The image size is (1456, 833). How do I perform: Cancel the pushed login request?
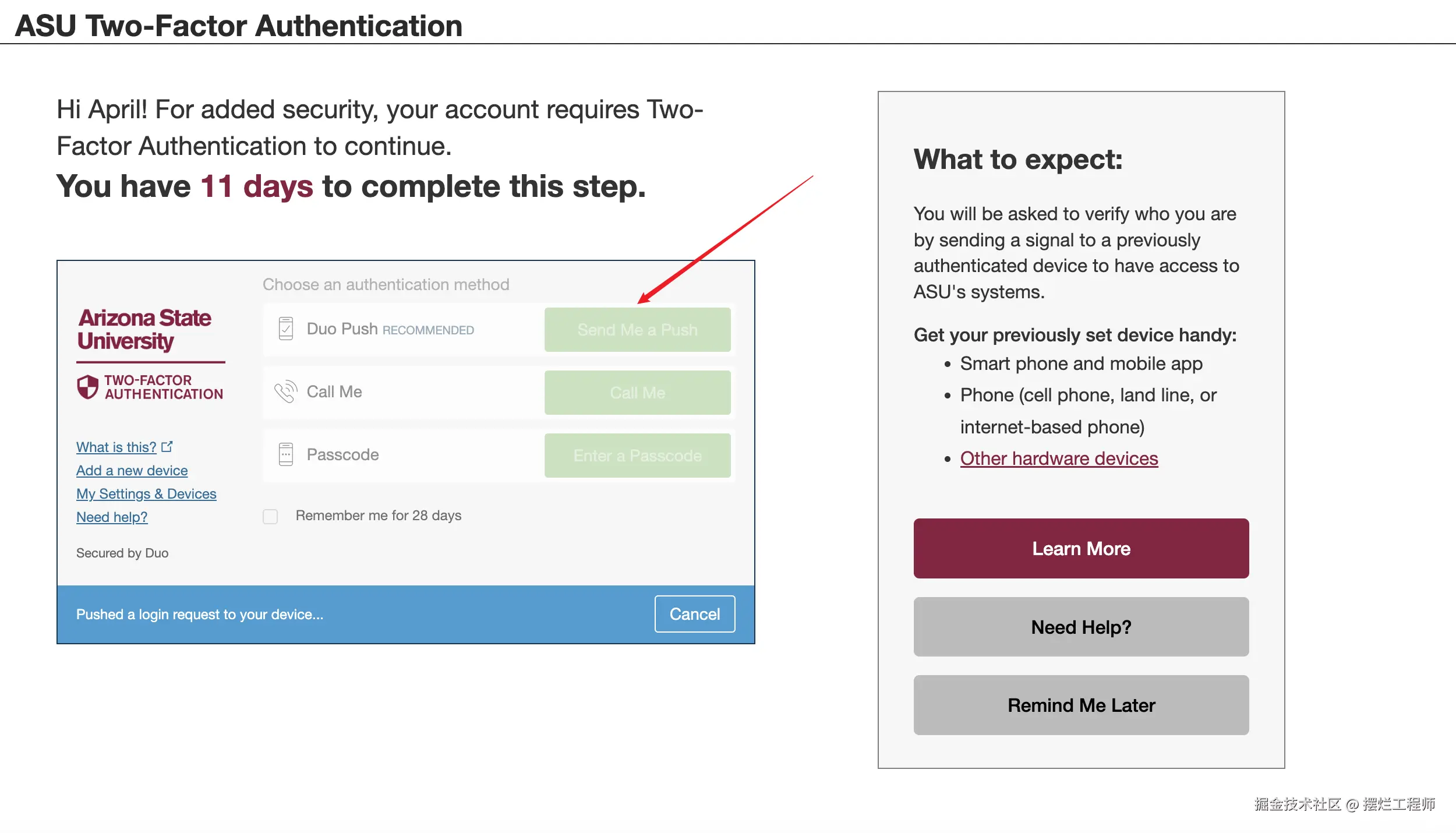coord(694,614)
